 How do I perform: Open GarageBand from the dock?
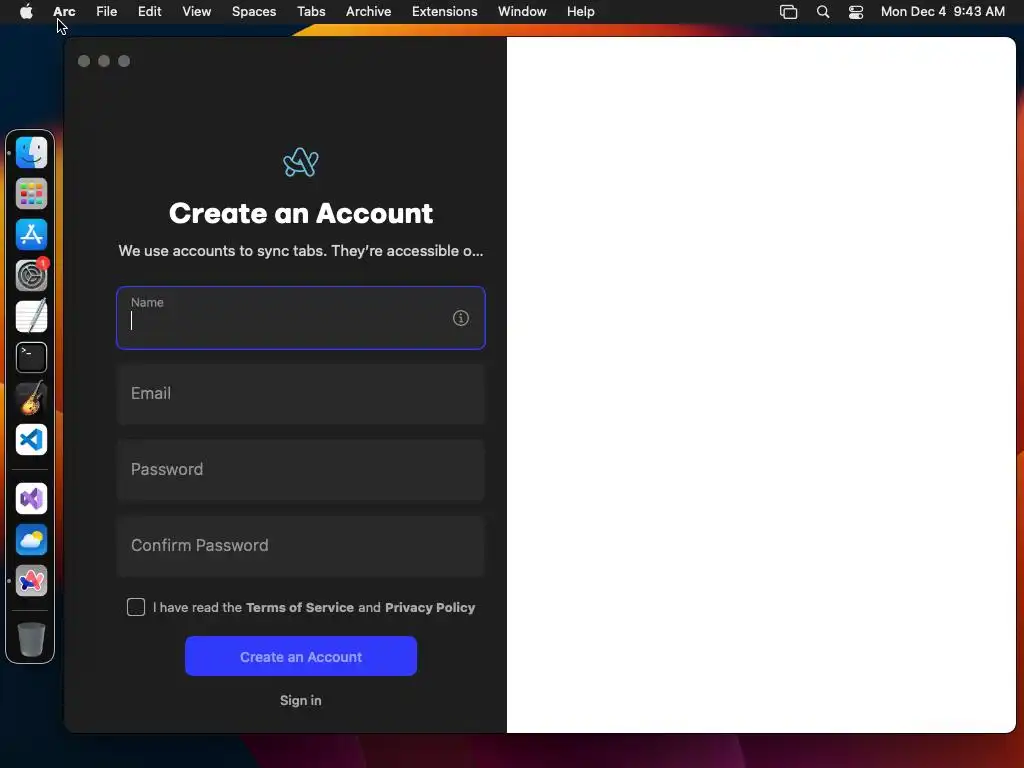[31, 398]
